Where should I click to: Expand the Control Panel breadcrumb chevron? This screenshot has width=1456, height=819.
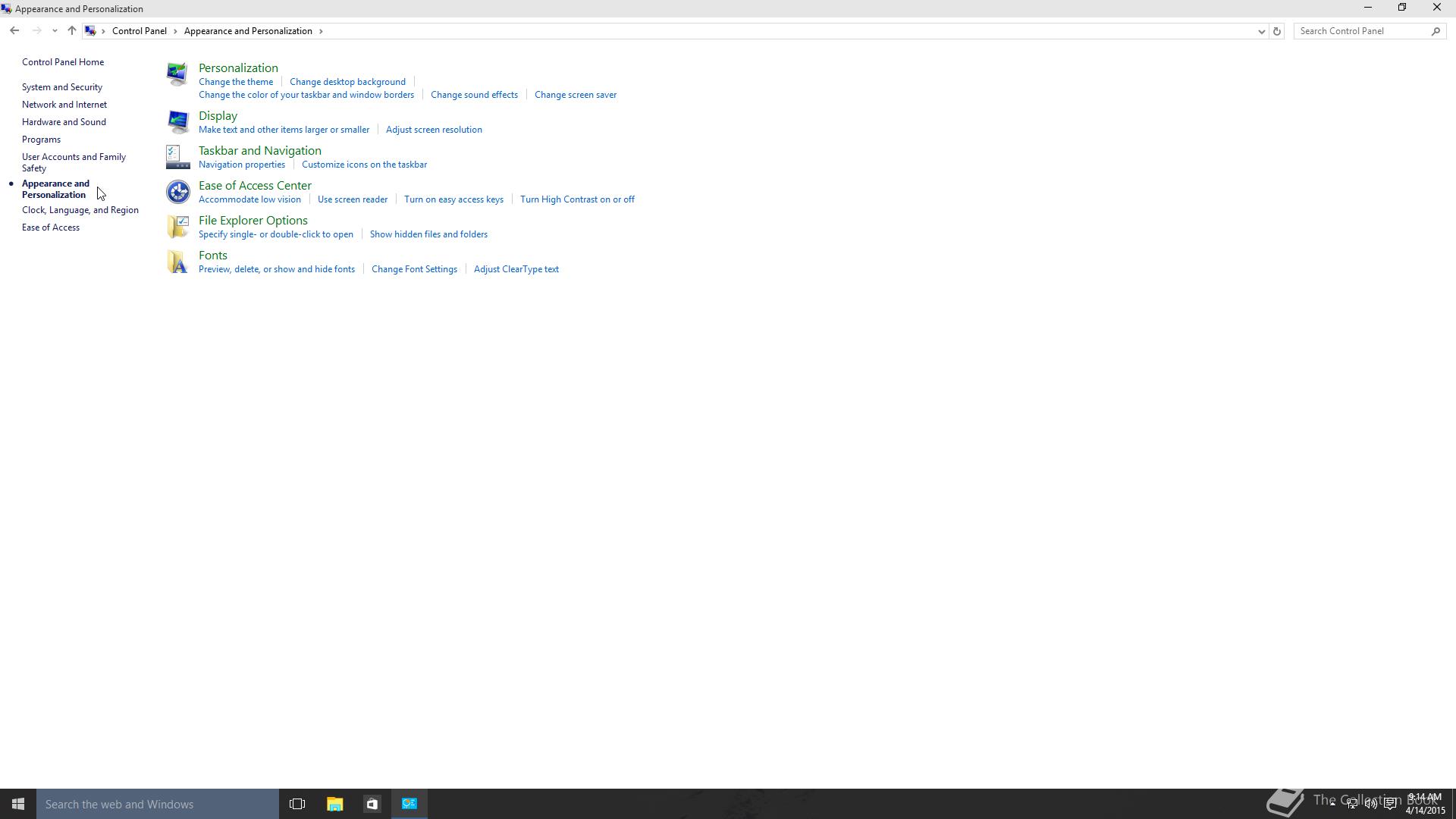tap(175, 31)
